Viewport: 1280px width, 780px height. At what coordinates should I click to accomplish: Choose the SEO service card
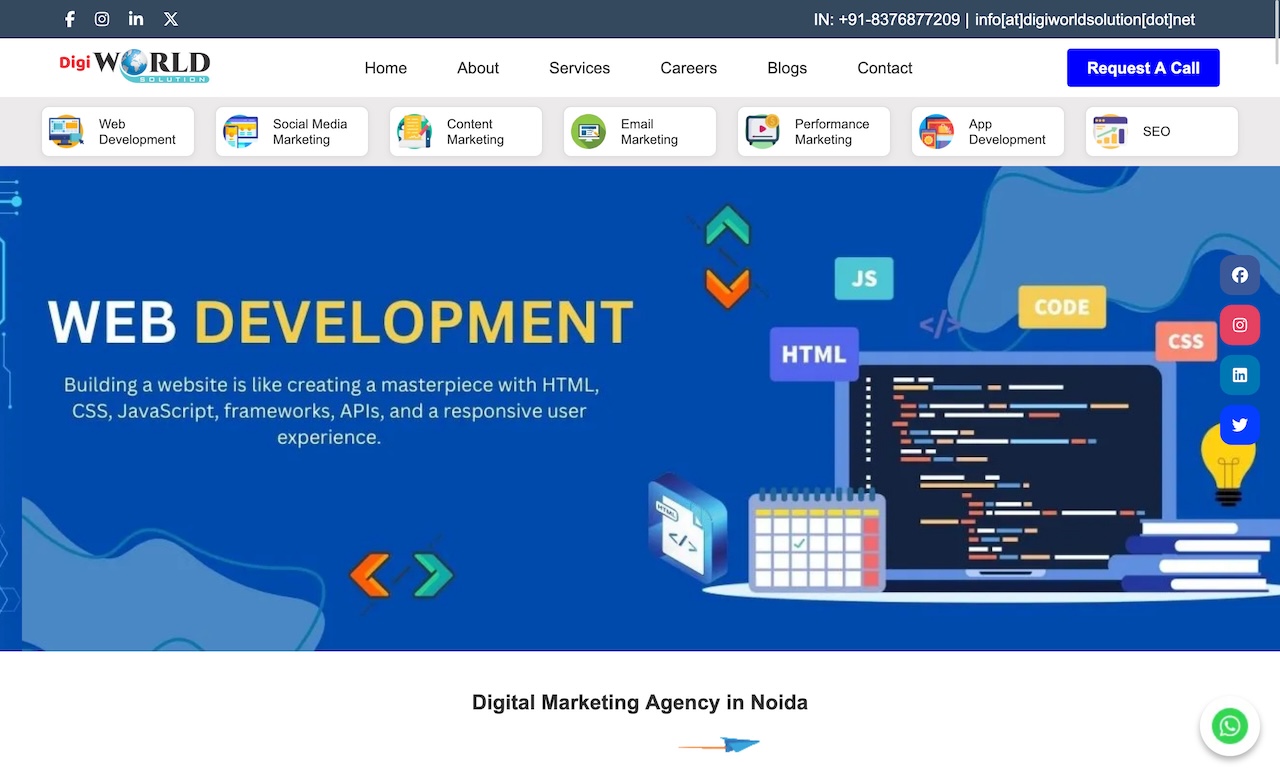[x=1161, y=132]
